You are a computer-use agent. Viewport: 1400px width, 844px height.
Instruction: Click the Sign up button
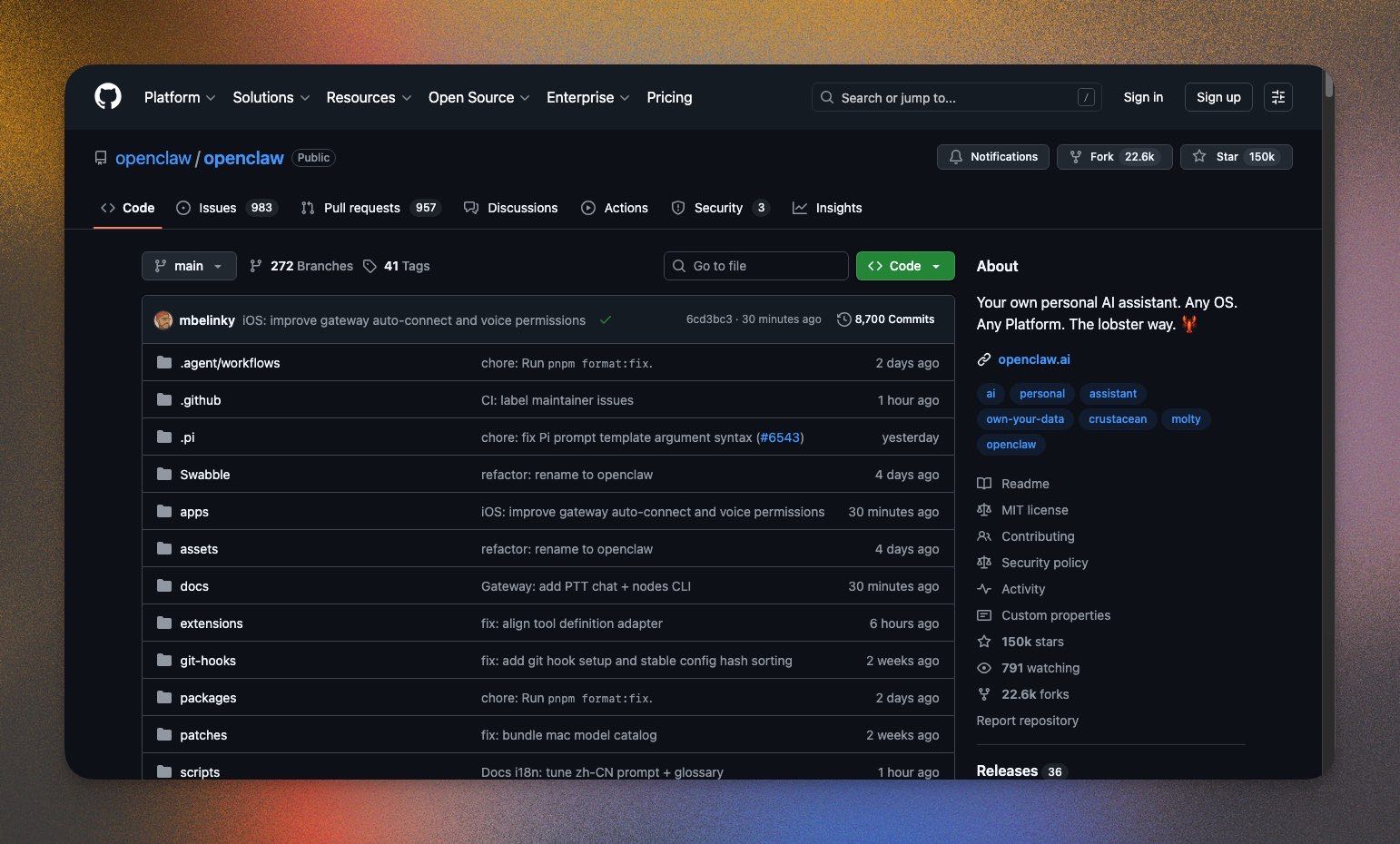click(x=1218, y=97)
